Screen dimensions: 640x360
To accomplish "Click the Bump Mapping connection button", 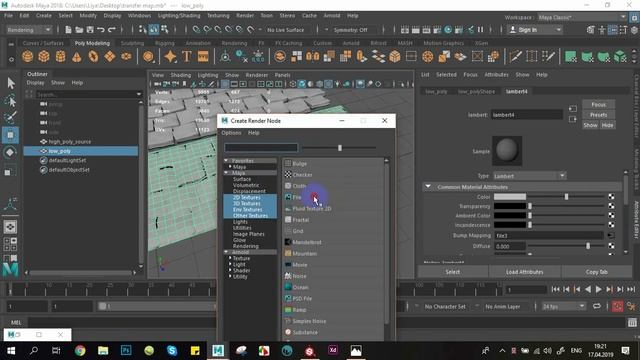I will coord(611,236).
